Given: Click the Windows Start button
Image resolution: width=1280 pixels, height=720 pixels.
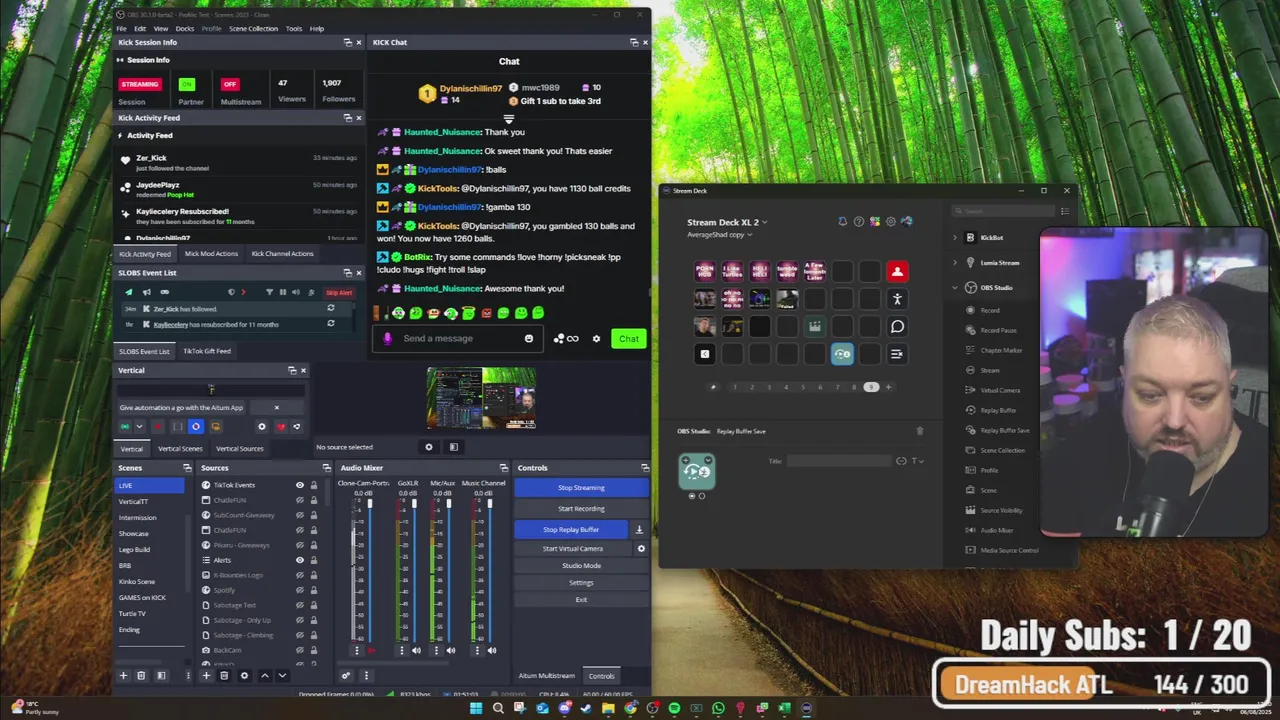Looking at the screenshot, I should coord(476,709).
